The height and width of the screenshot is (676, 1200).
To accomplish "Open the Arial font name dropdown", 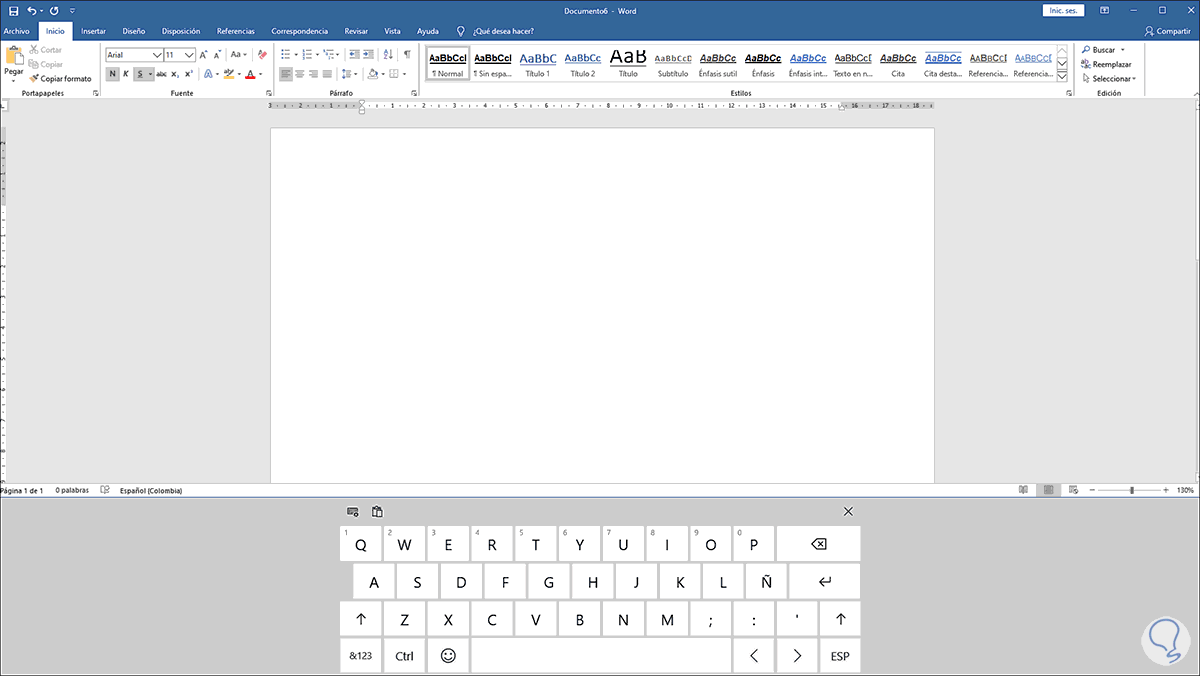I will [156, 55].
